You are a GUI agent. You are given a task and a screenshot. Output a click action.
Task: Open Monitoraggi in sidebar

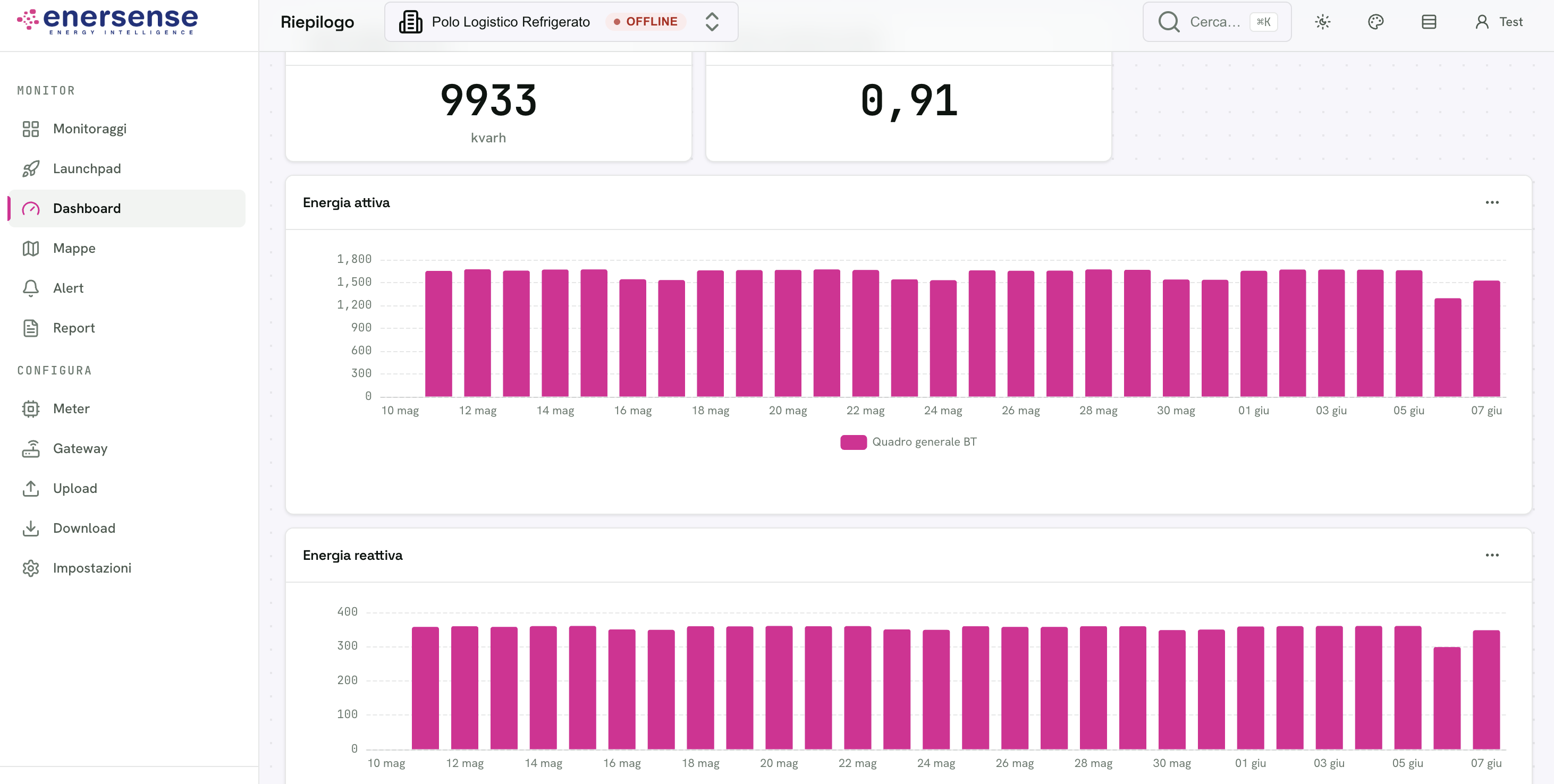(x=126, y=129)
